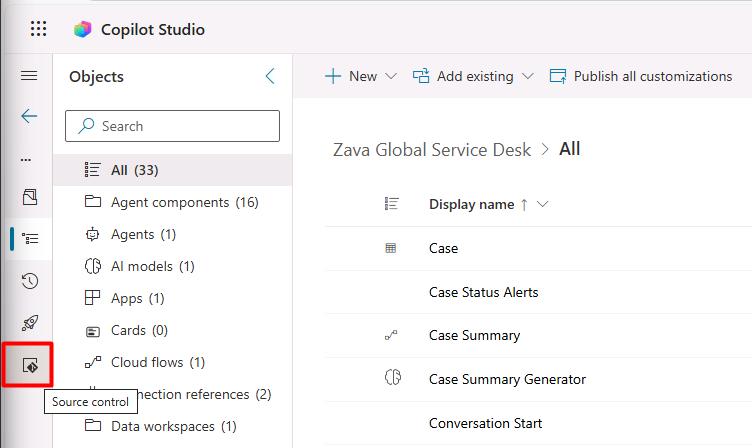Open the Case Summary row
Viewport: 752px width, 448px height.
point(539,335)
